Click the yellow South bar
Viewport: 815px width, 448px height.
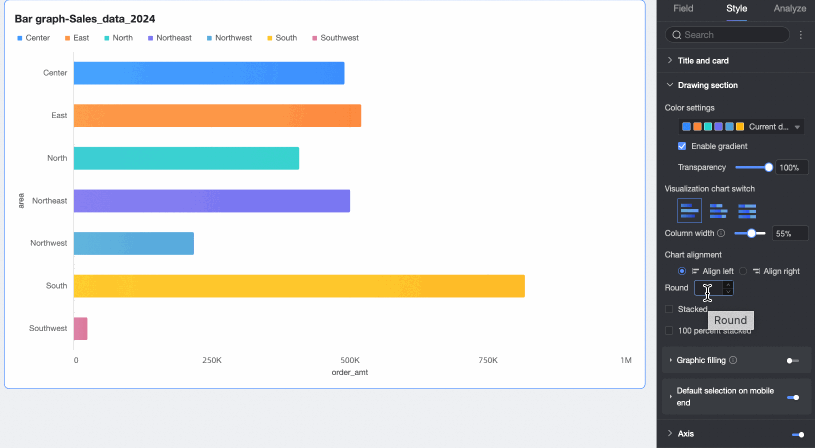click(299, 286)
